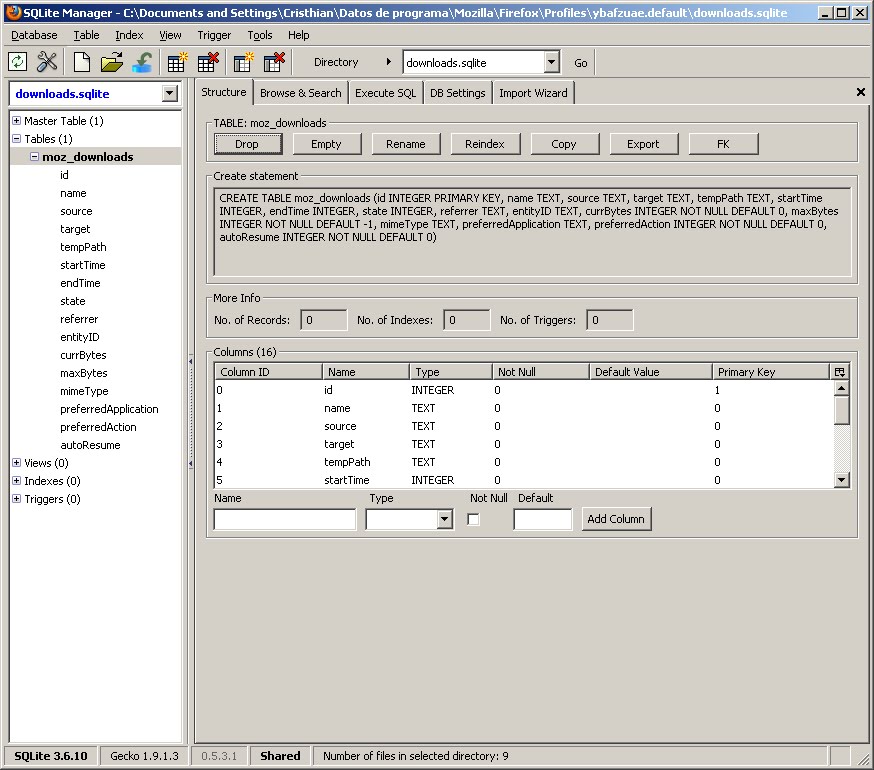The image size is (874, 770).
Task: Open the Database menu
Action: click(x=34, y=35)
